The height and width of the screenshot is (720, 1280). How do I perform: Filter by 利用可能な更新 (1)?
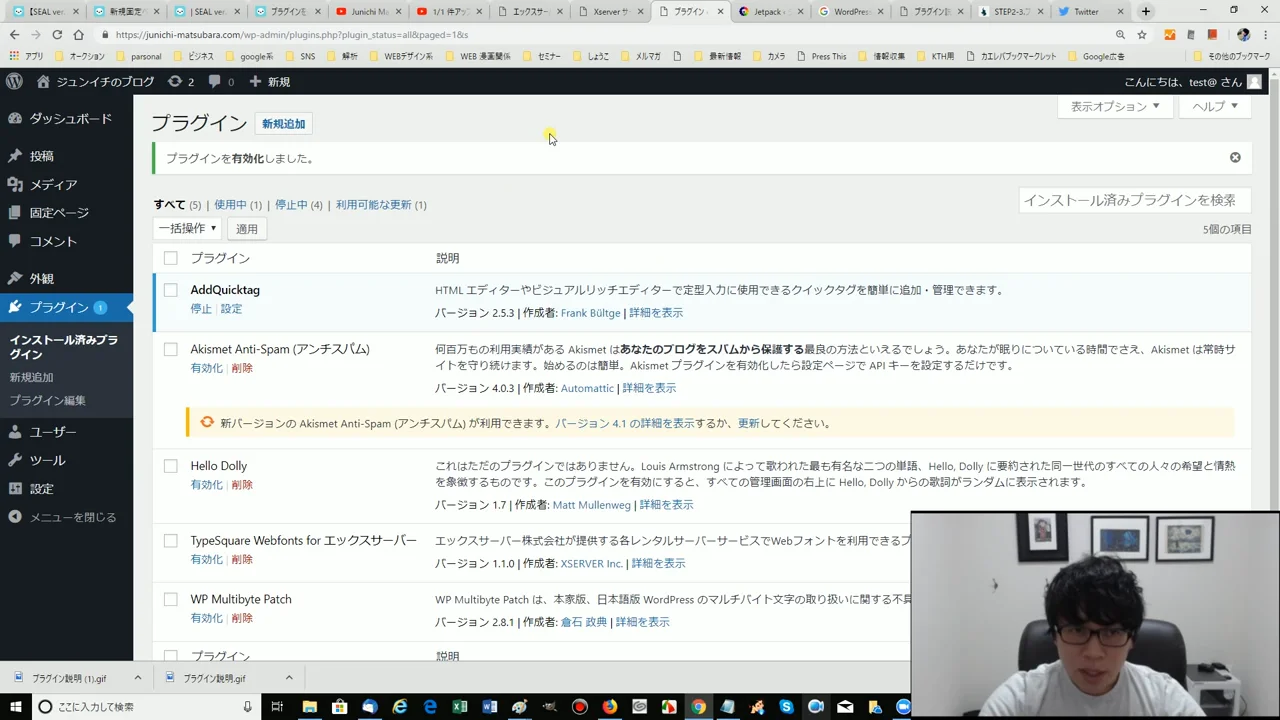pos(381,204)
